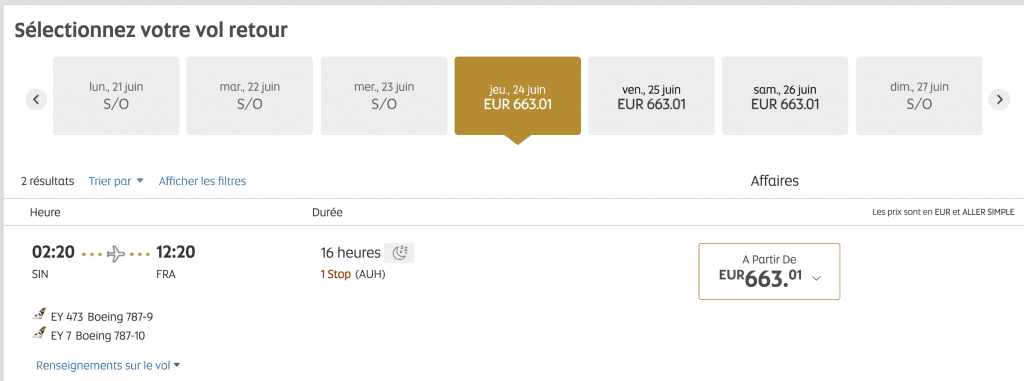Select the sam., 26 juin date tab
The image size is (1024, 381).
pyautogui.click(x=785, y=96)
